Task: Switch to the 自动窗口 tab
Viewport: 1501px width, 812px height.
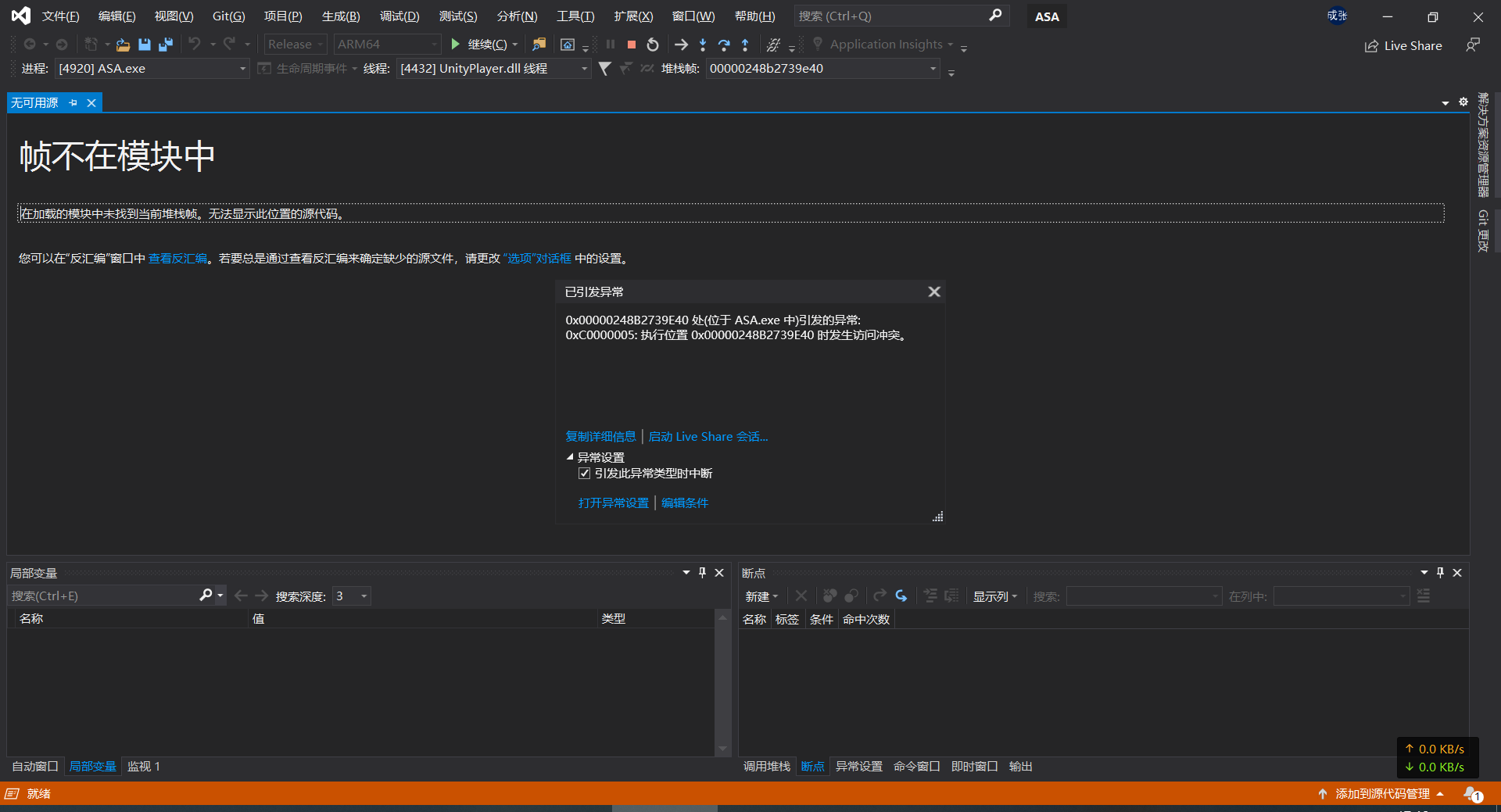Action: (35, 767)
